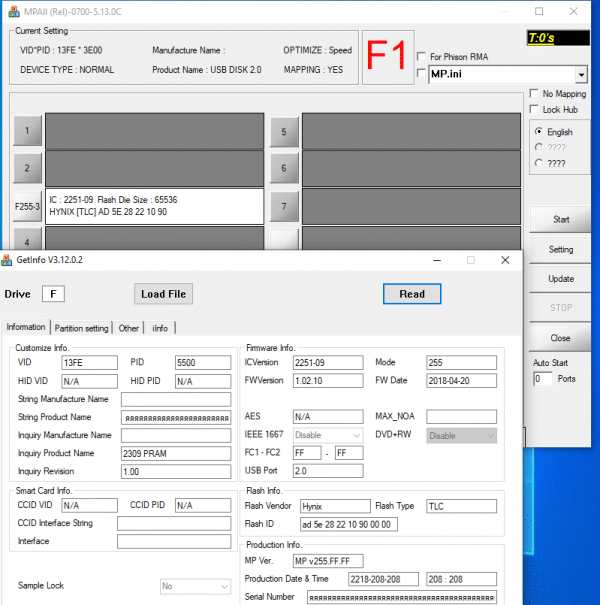Select English language radio button
Viewport: 600px width, 605px height.
pyautogui.click(x=539, y=132)
